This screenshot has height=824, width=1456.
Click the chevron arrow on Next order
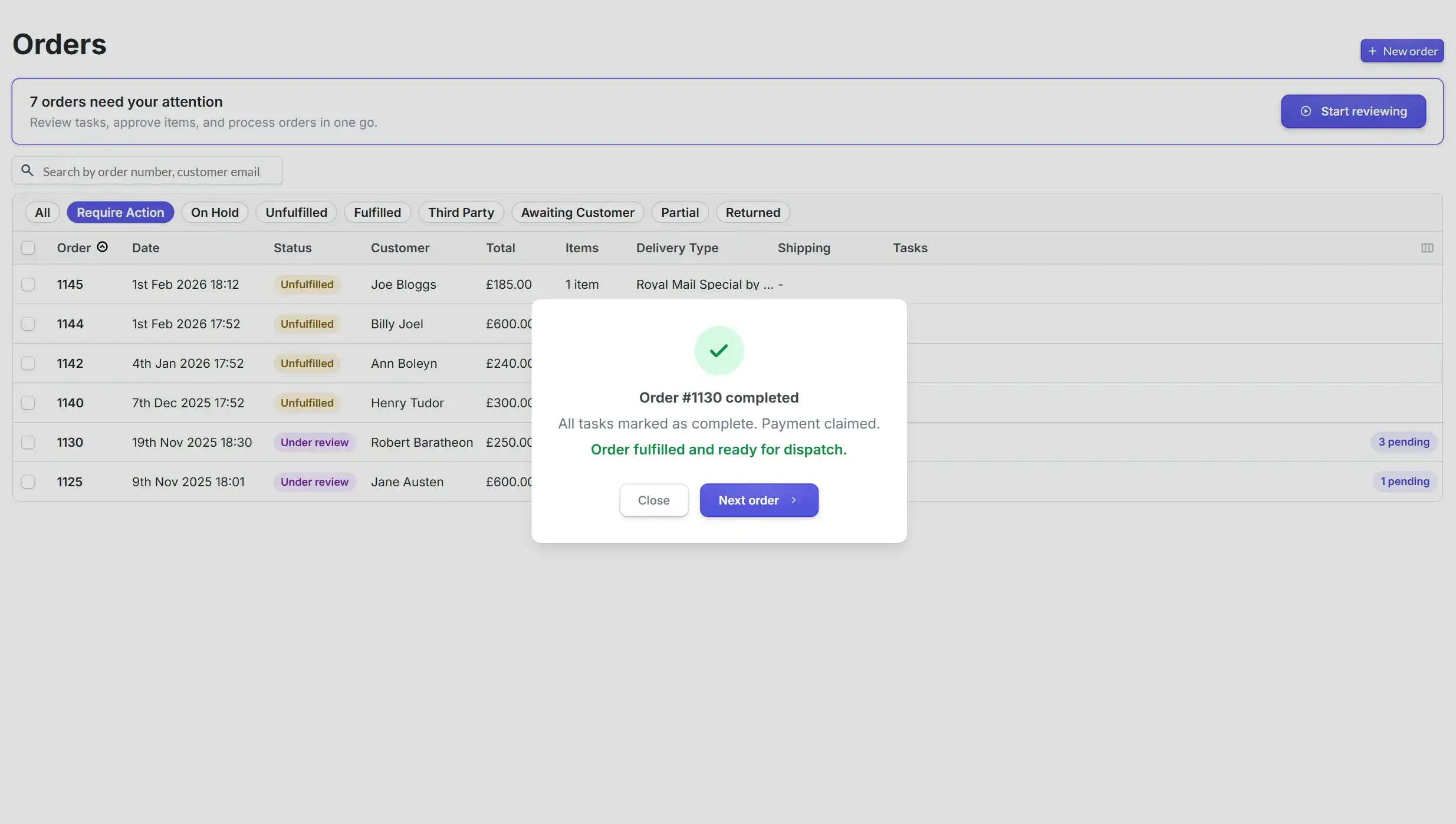click(794, 500)
